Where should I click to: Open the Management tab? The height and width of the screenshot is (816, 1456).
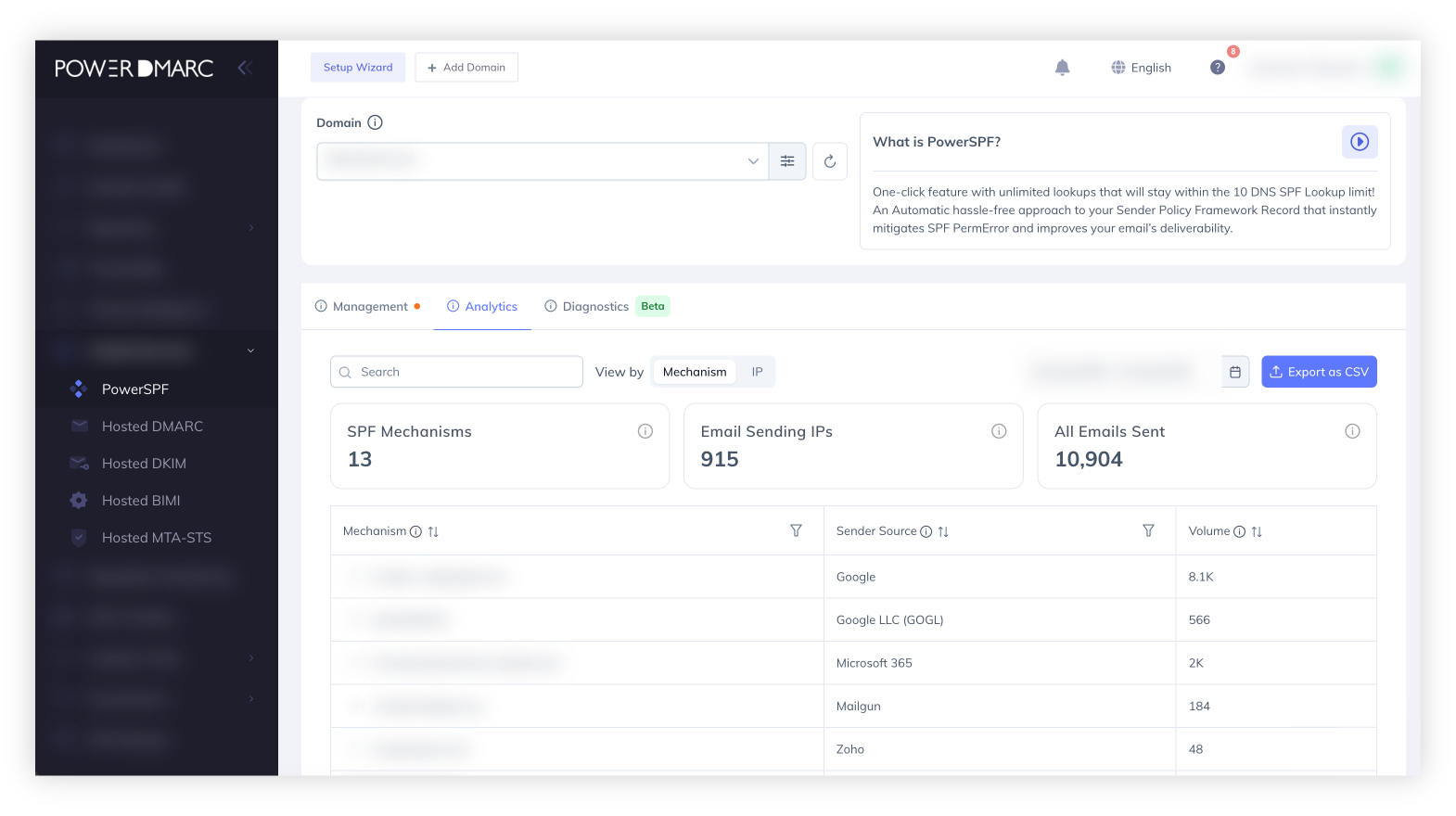pos(368,307)
